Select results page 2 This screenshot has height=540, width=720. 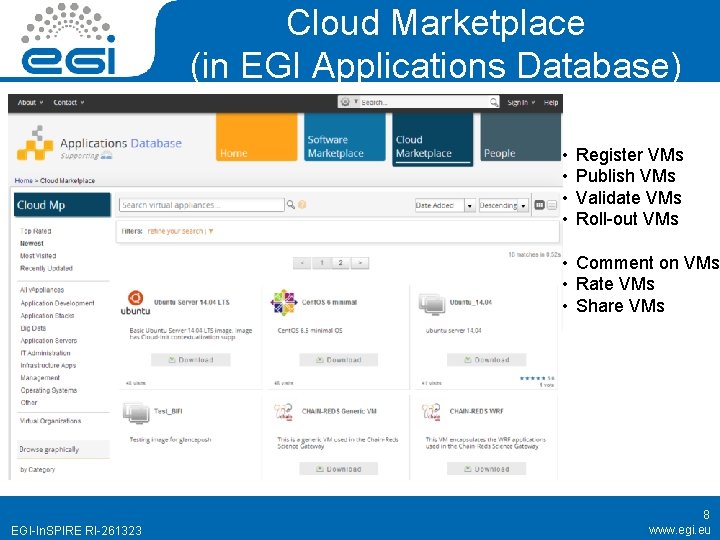pos(340,263)
